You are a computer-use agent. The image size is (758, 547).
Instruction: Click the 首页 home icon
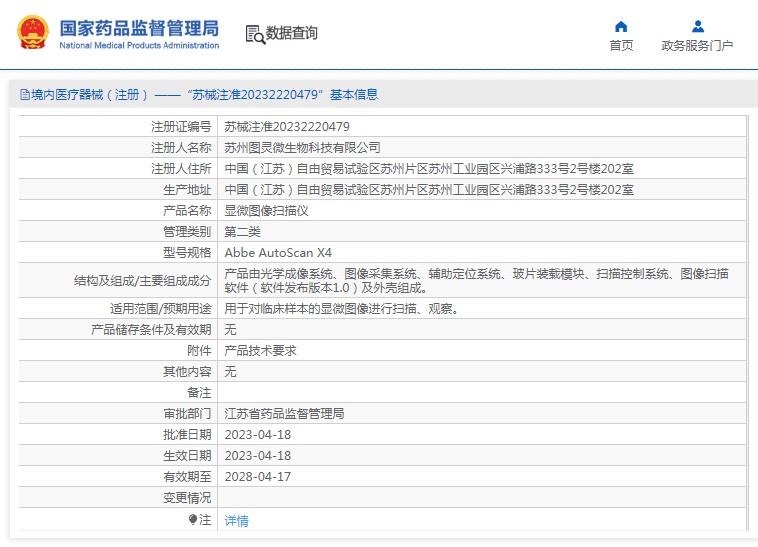621,26
